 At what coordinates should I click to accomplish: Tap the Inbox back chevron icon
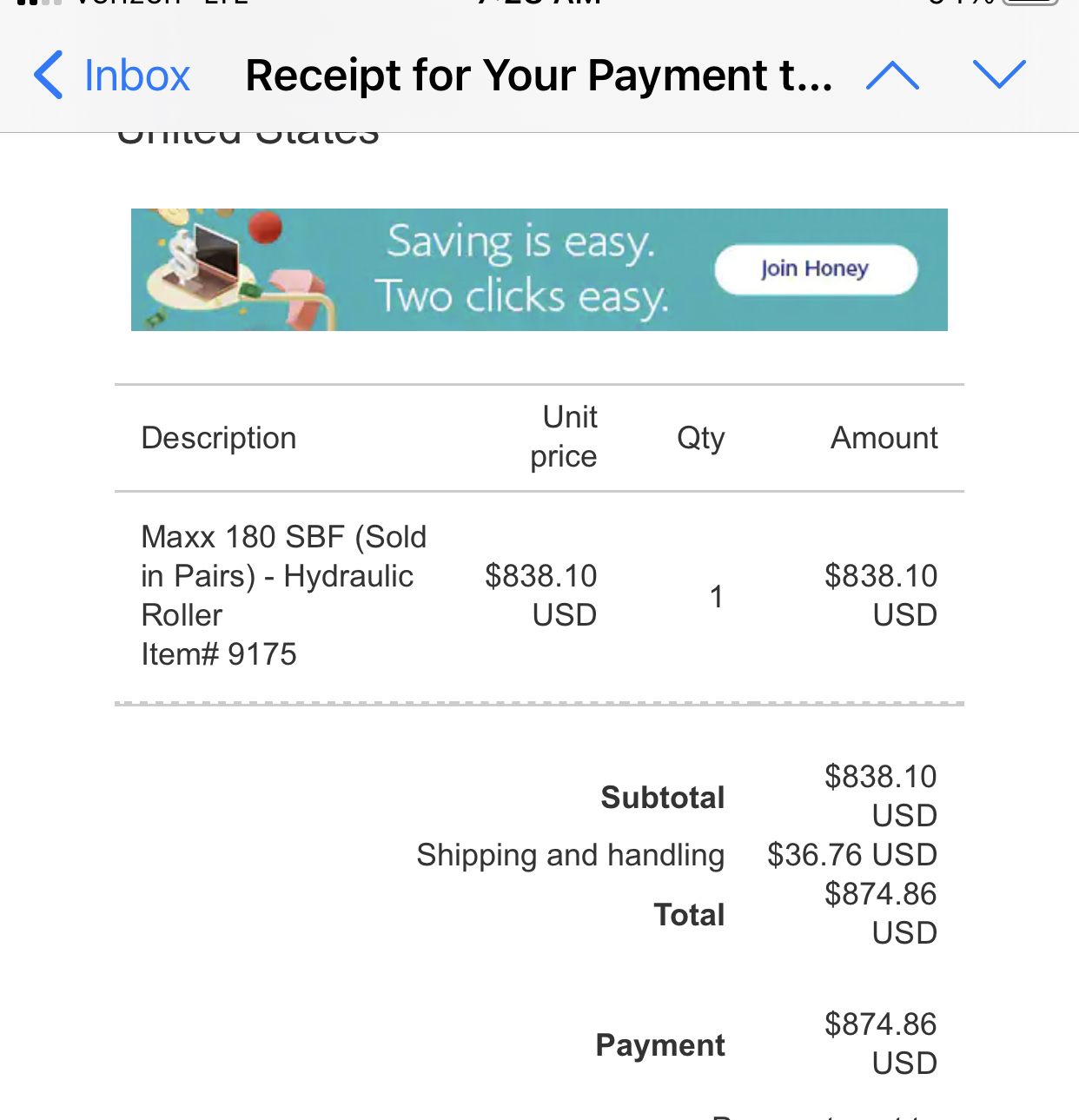tap(48, 75)
